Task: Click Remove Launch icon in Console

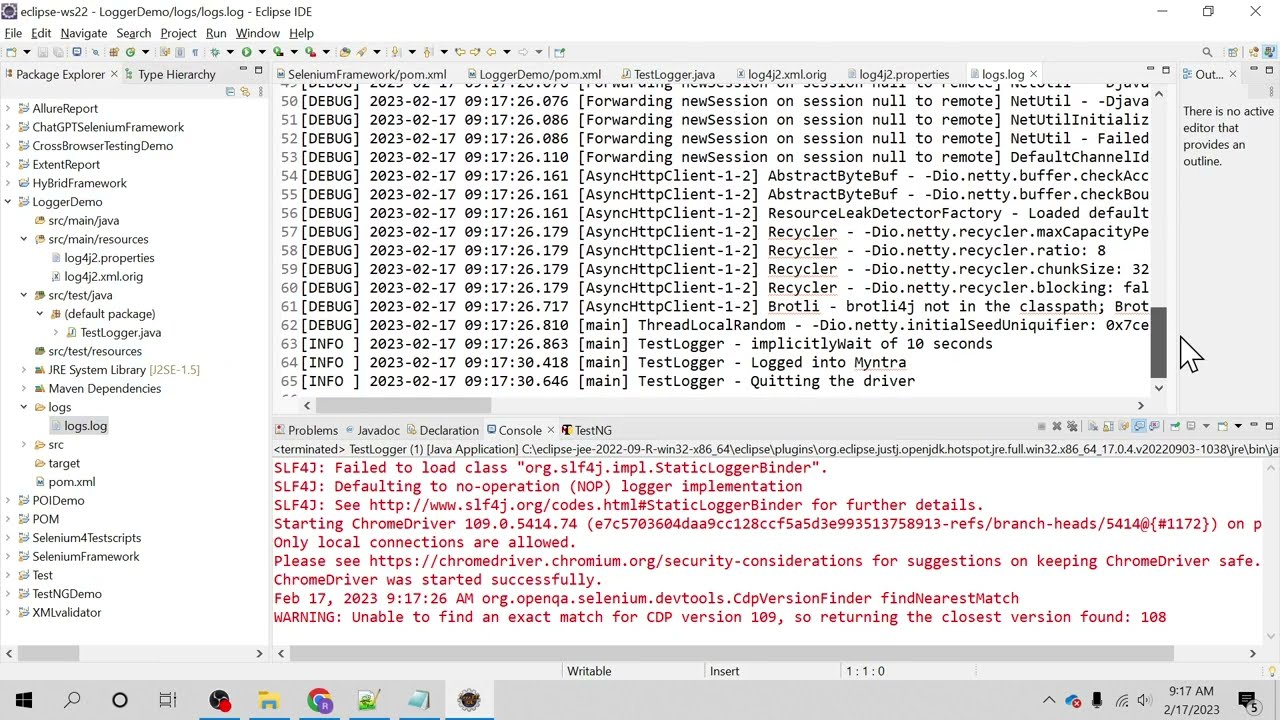Action: [1057, 428]
